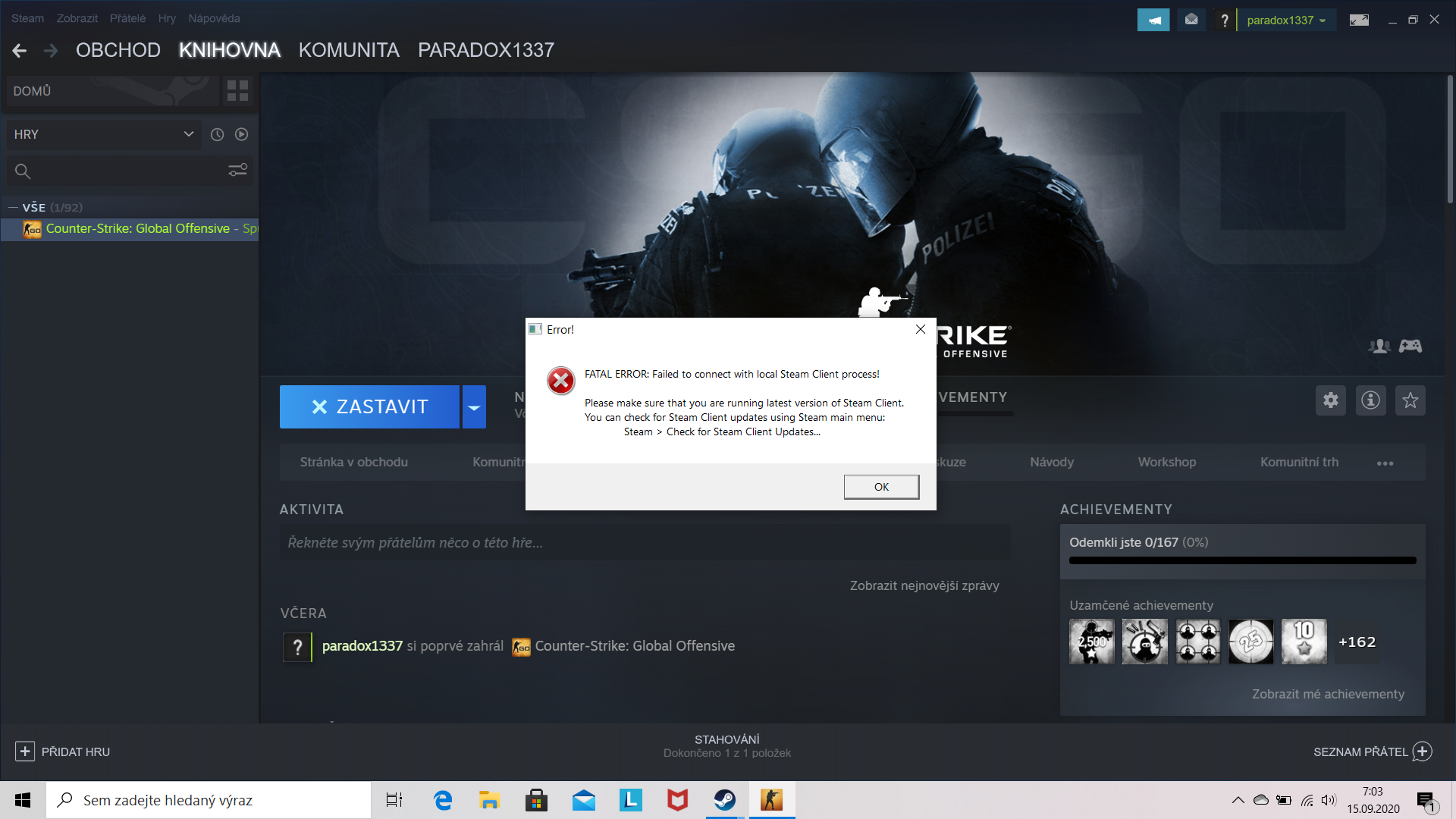
Task: Switch library to grid collections view
Action: click(x=237, y=91)
